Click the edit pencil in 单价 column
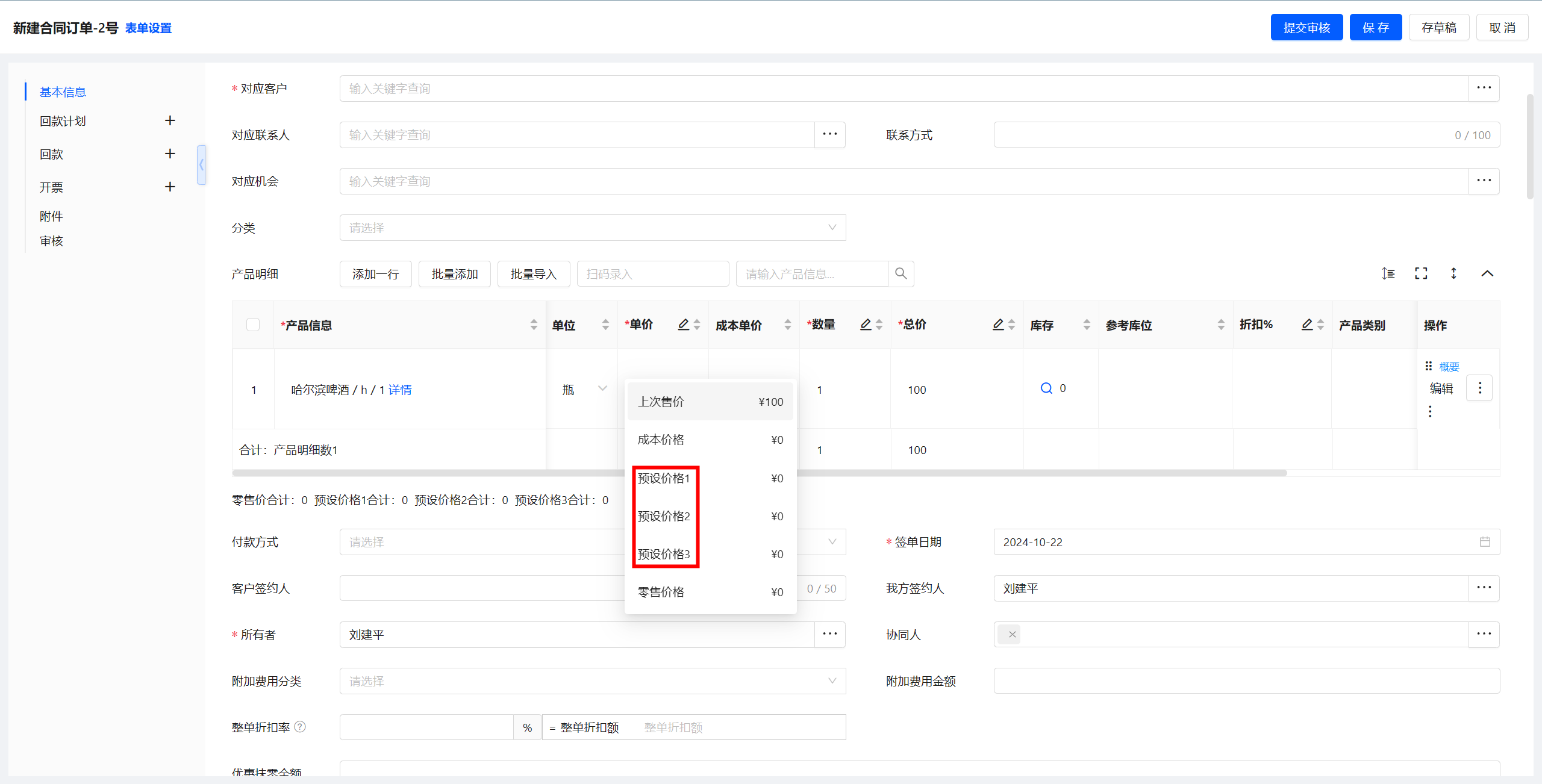This screenshot has height=784, width=1542. (683, 325)
